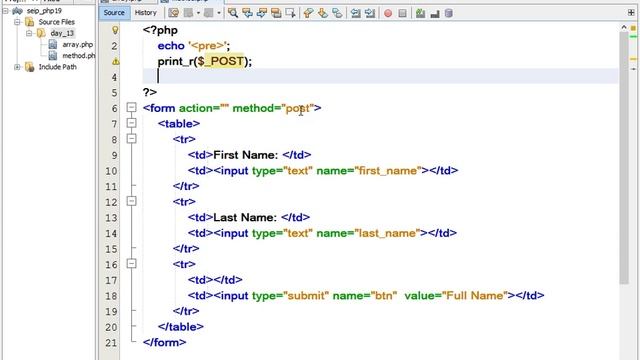640x360 pixels.
Task: Click black chart-like toolbar icon
Action: (x=435, y=13)
